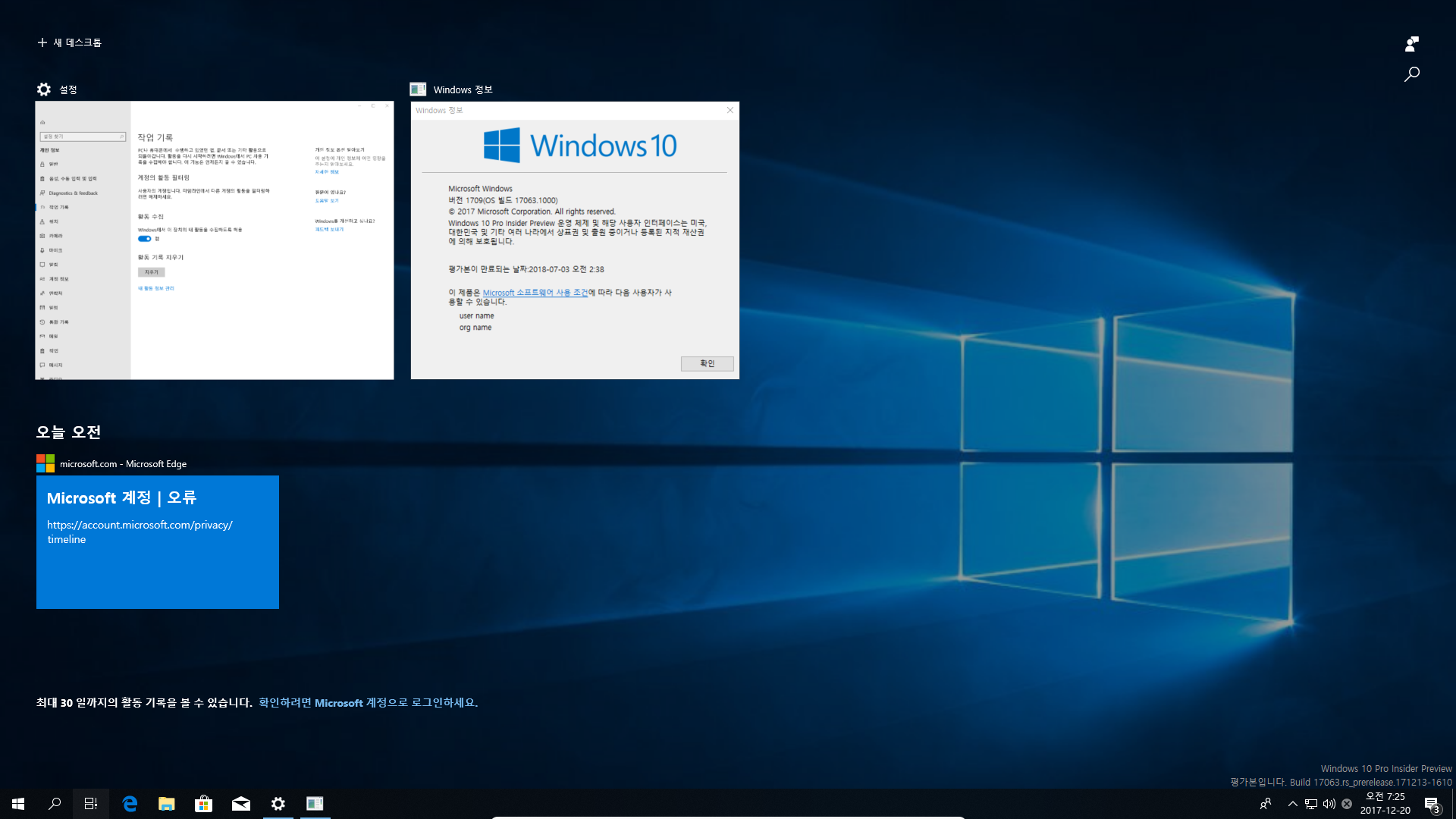Select the Windows 정보 window thumbnail
Viewport: 1456px width, 819px height.
coord(575,240)
